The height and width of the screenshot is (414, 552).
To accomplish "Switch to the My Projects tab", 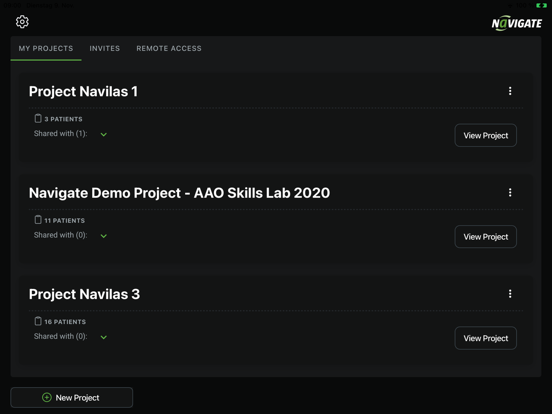I will (x=46, y=48).
